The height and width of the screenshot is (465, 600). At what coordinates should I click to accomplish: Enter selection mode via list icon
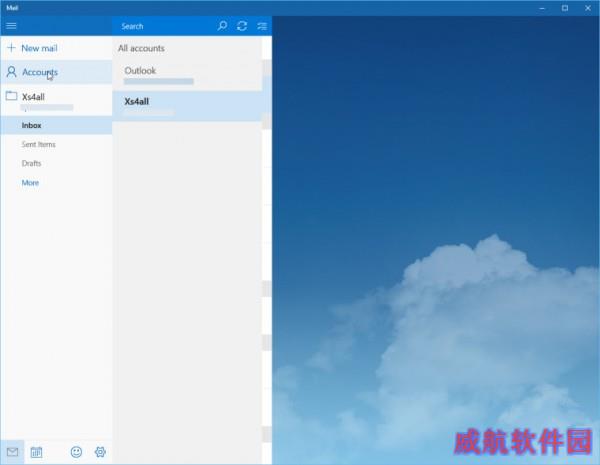[x=262, y=26]
